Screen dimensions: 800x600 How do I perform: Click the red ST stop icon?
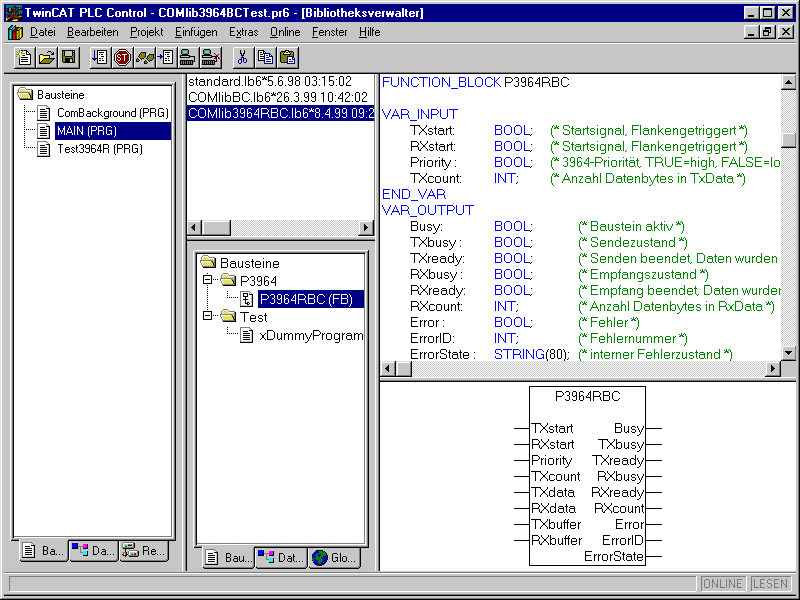[122, 57]
